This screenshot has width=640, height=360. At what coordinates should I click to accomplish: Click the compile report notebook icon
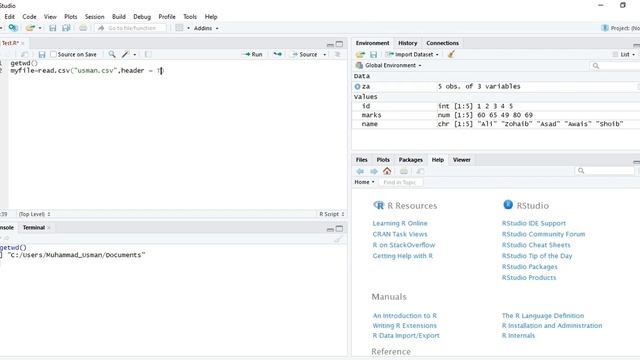pyautogui.click(x=148, y=54)
